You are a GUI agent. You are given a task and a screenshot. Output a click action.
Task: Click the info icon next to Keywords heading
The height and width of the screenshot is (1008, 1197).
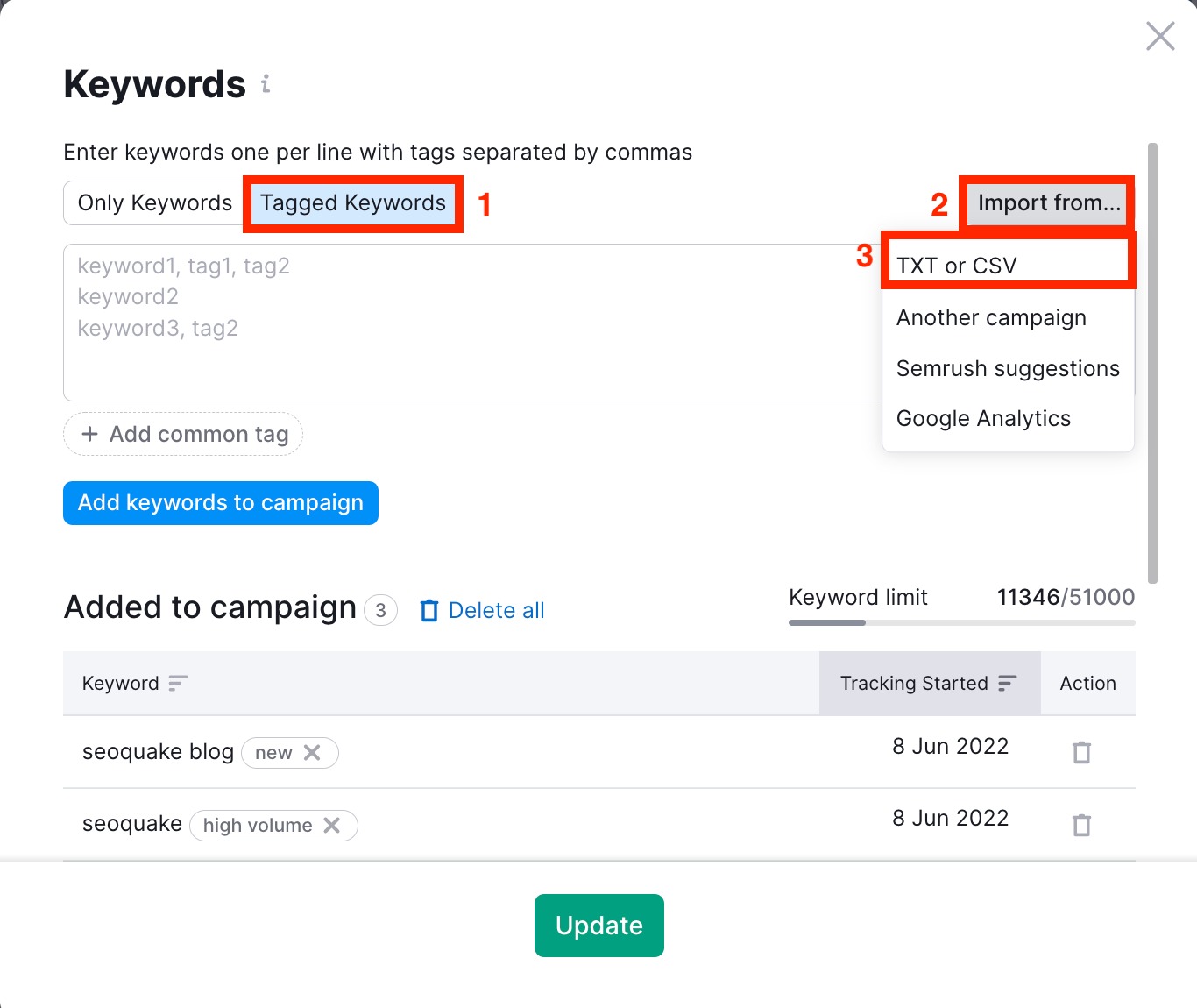(266, 85)
